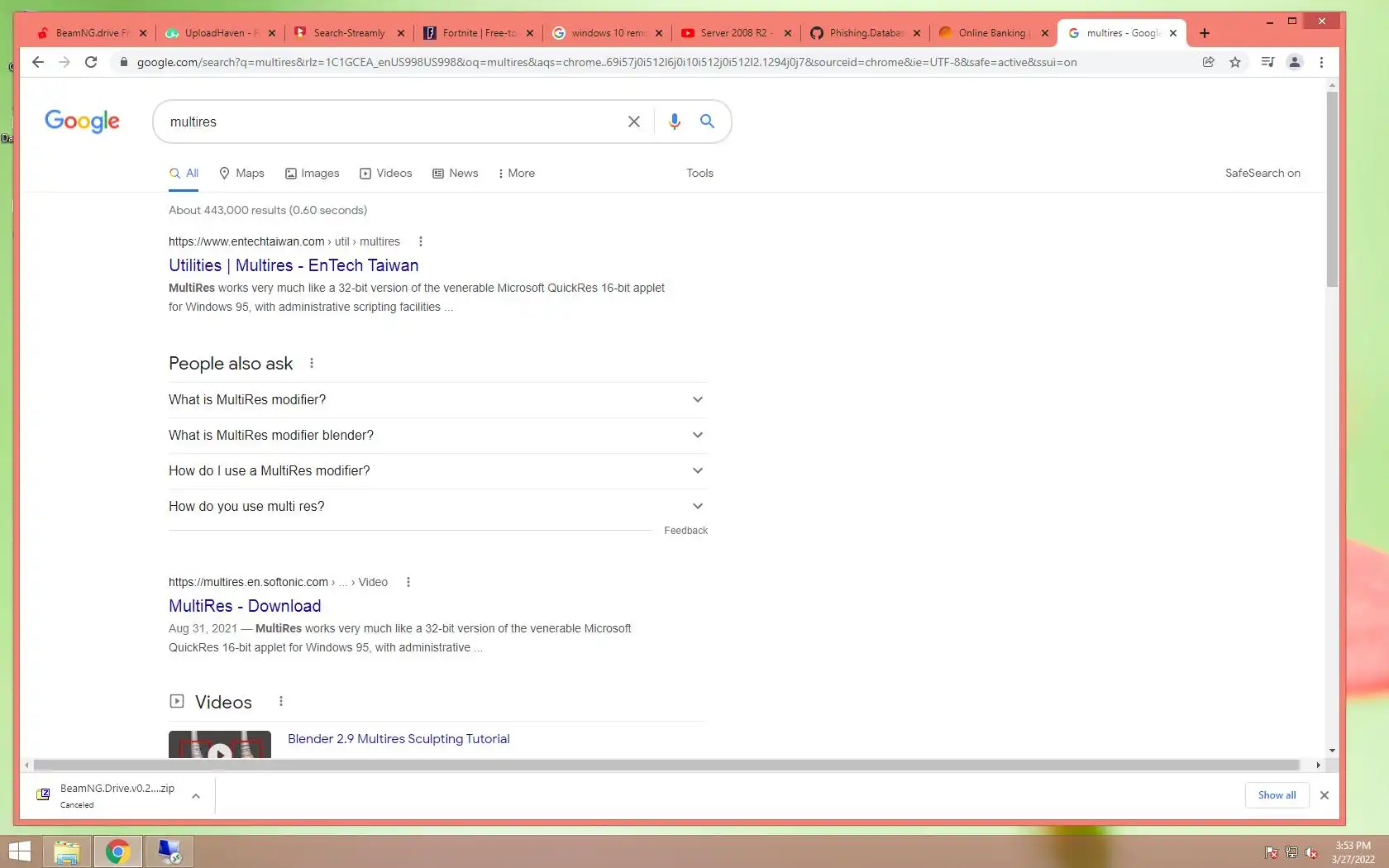
Task: Switch to the Images results tab
Action: coord(313,173)
